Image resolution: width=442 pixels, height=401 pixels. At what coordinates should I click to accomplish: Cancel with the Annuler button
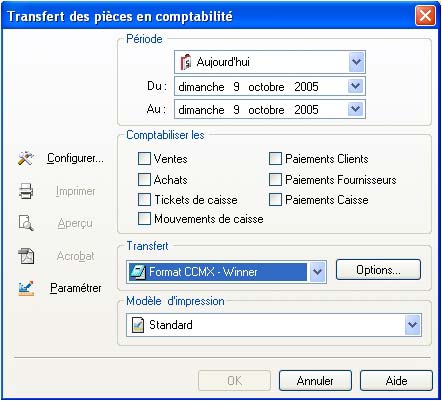[315, 380]
